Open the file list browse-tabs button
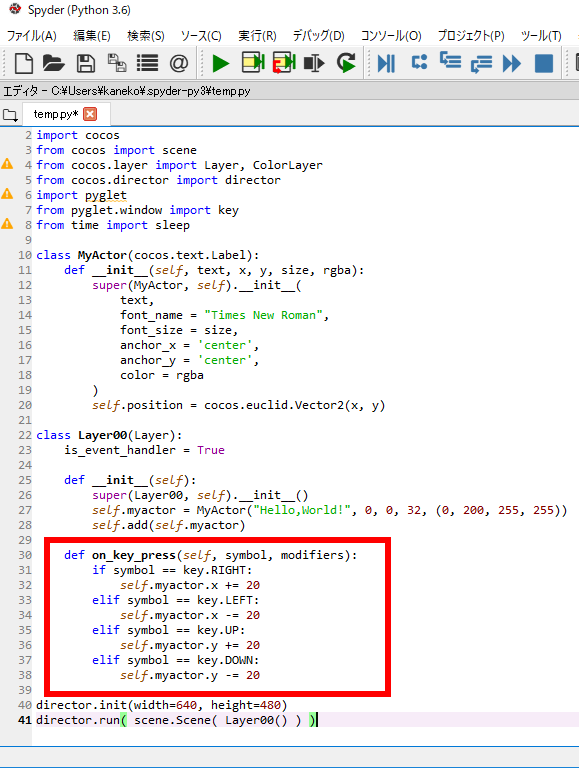579x768 pixels. [10, 116]
